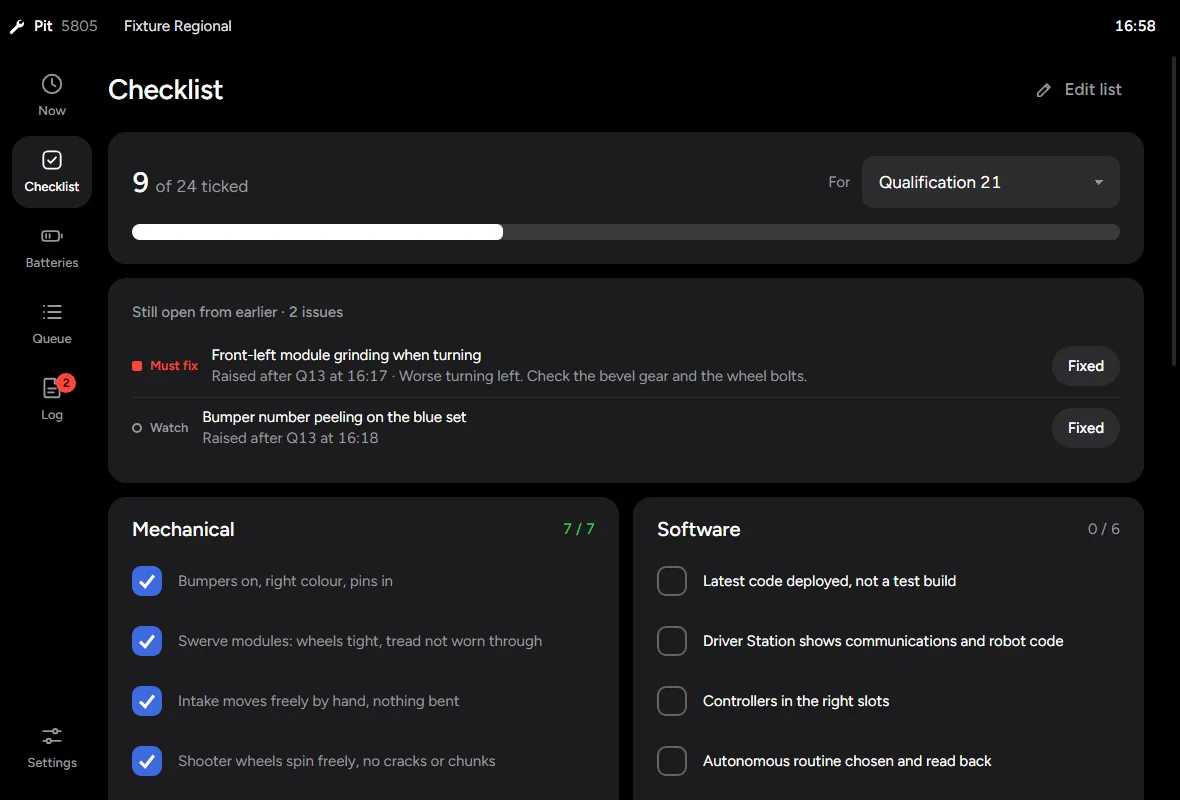The width and height of the screenshot is (1180, 800).
Task: Click the 16:58 clock time
Action: (x=1135, y=26)
